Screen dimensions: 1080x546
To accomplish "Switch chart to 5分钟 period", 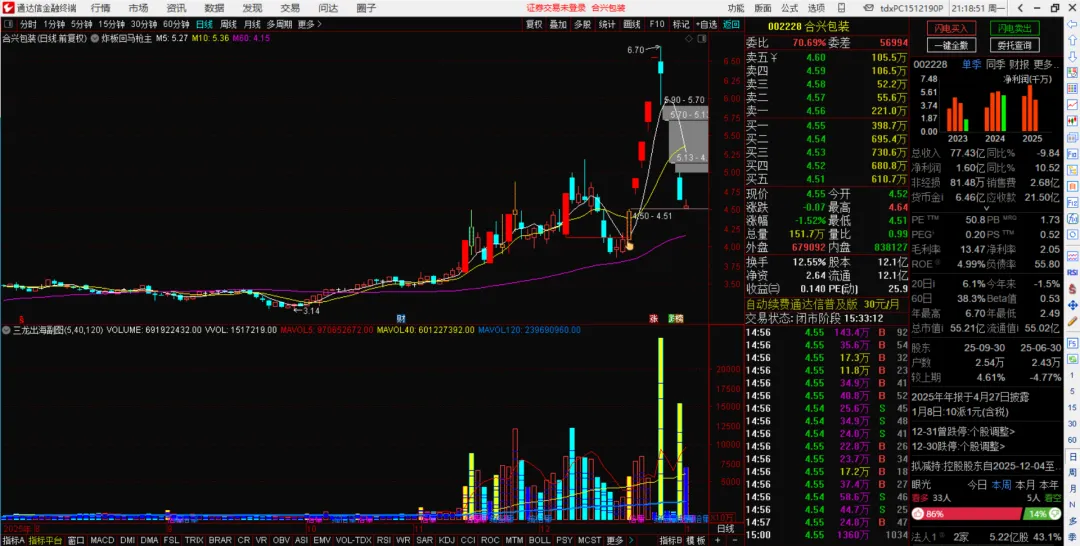I will 81,24.
